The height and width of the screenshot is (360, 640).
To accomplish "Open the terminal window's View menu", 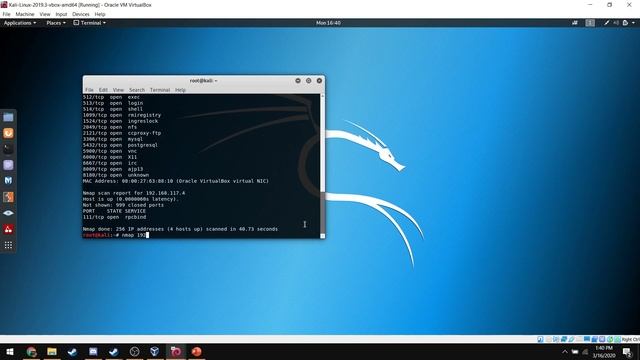I will point(118,90).
